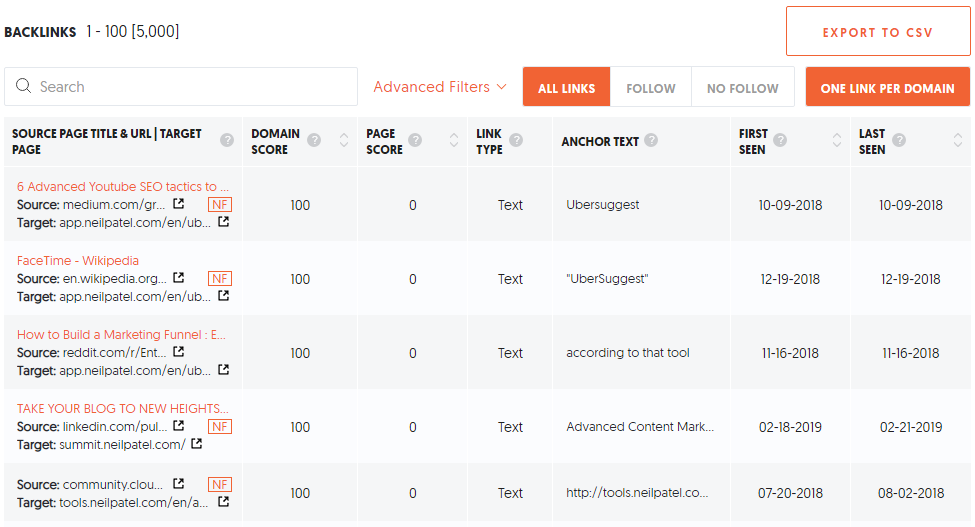The height and width of the screenshot is (527, 975).
Task: Open summit.neilpatel.com target external icon
Action: (196, 443)
